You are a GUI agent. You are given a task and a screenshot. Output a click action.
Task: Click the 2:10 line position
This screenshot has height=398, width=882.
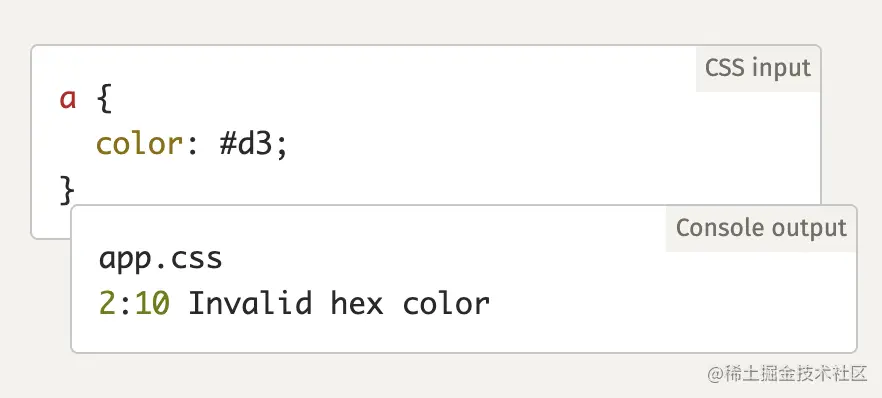[x=134, y=304]
